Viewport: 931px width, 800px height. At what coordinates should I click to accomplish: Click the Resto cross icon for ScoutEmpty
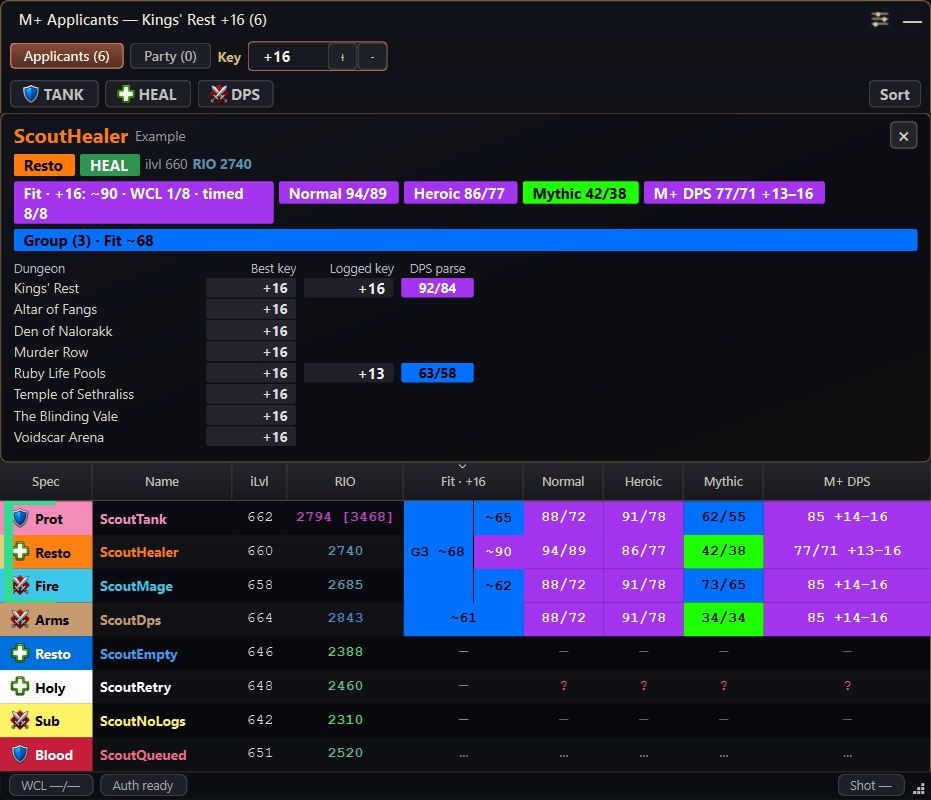pyautogui.click(x=20, y=653)
